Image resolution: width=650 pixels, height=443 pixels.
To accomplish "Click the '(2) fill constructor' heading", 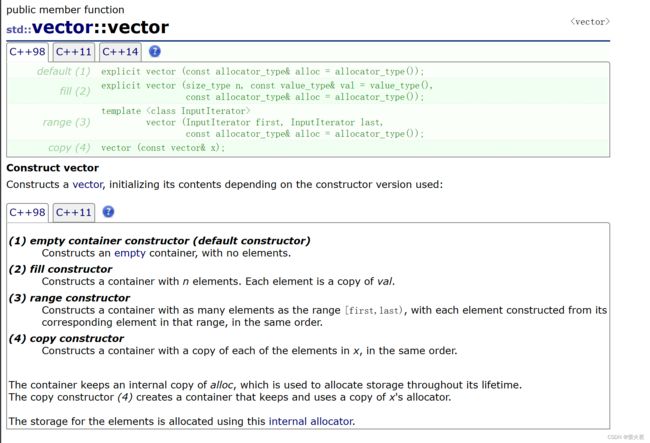I will coord(61,269).
